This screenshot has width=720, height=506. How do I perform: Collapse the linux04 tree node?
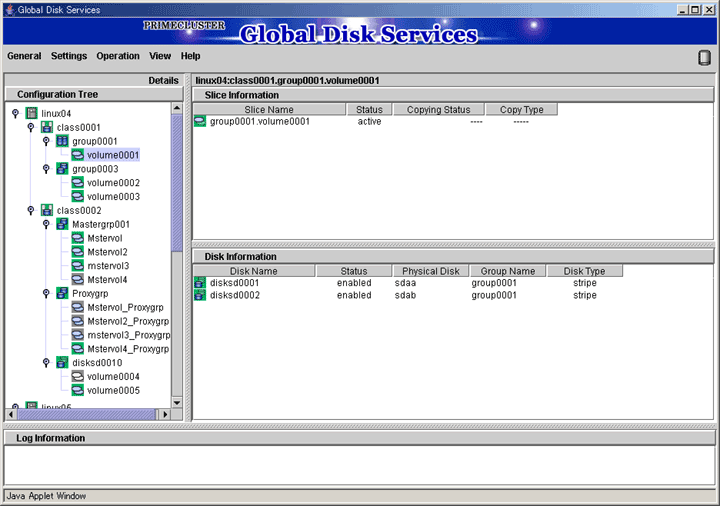point(15,113)
